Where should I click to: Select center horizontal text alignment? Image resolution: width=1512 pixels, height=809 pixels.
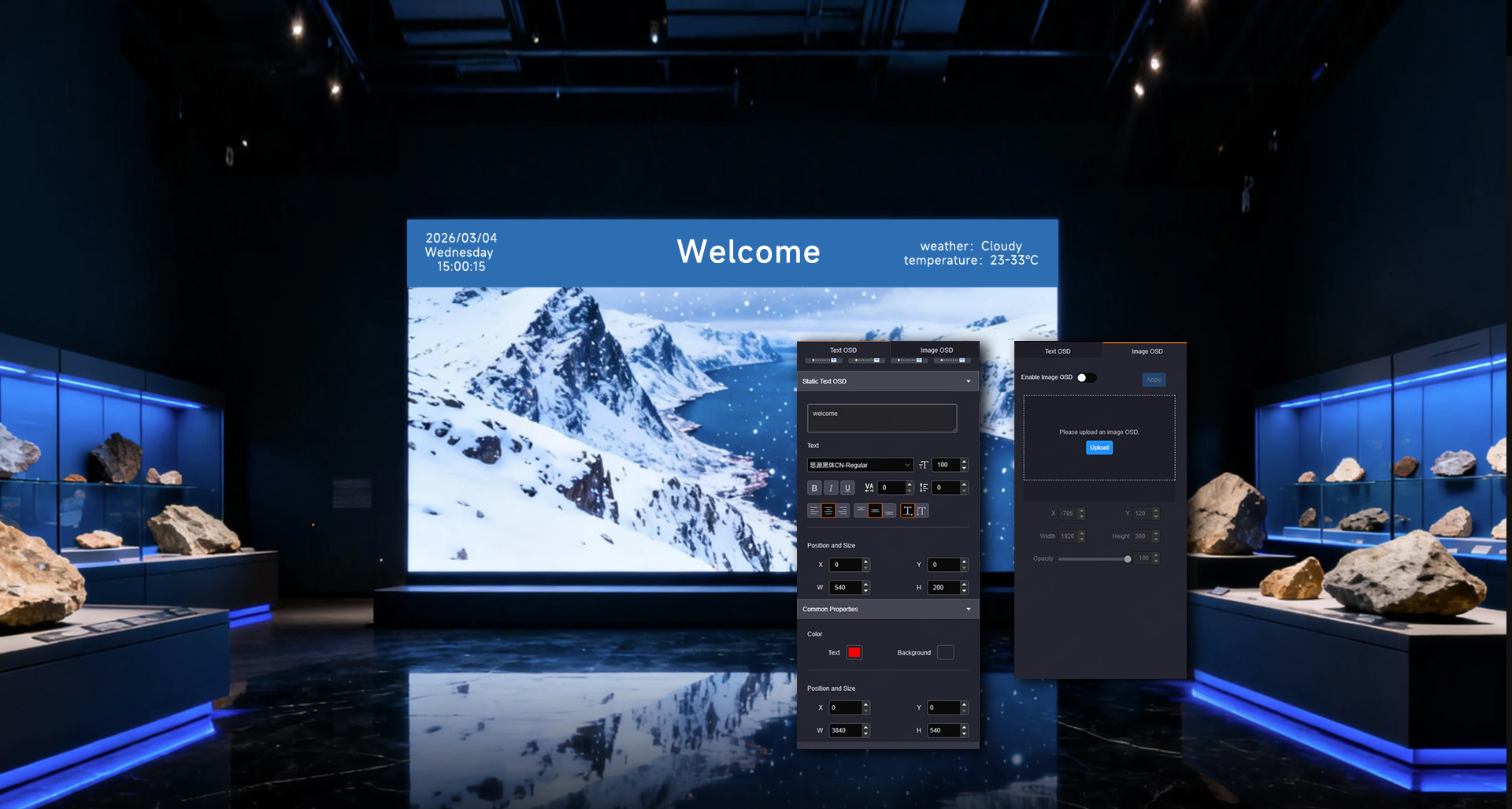coord(828,511)
